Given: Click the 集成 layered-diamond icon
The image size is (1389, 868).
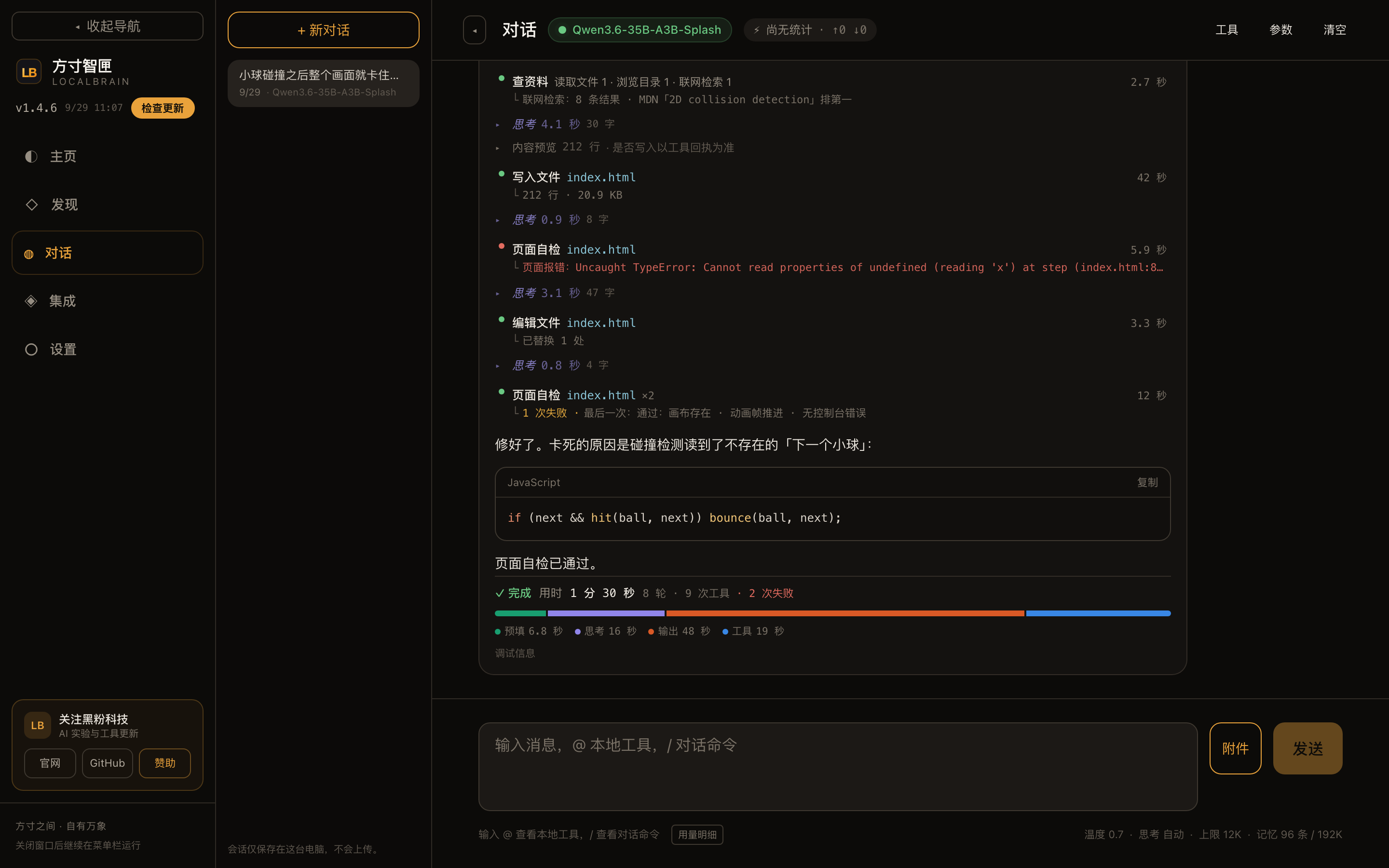Looking at the screenshot, I should tap(31, 301).
